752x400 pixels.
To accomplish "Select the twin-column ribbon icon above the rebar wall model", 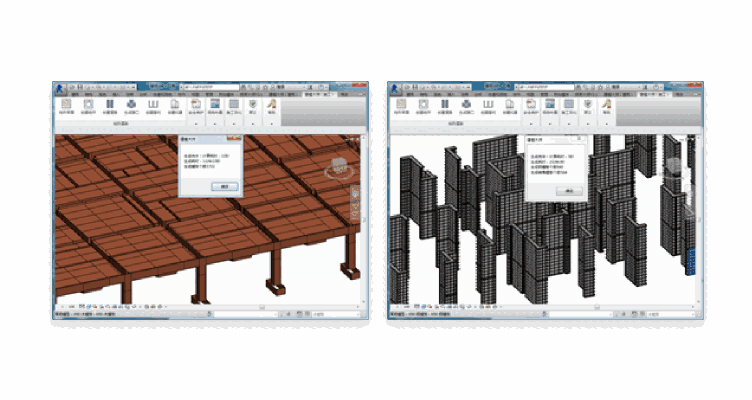I will click(x=444, y=104).
